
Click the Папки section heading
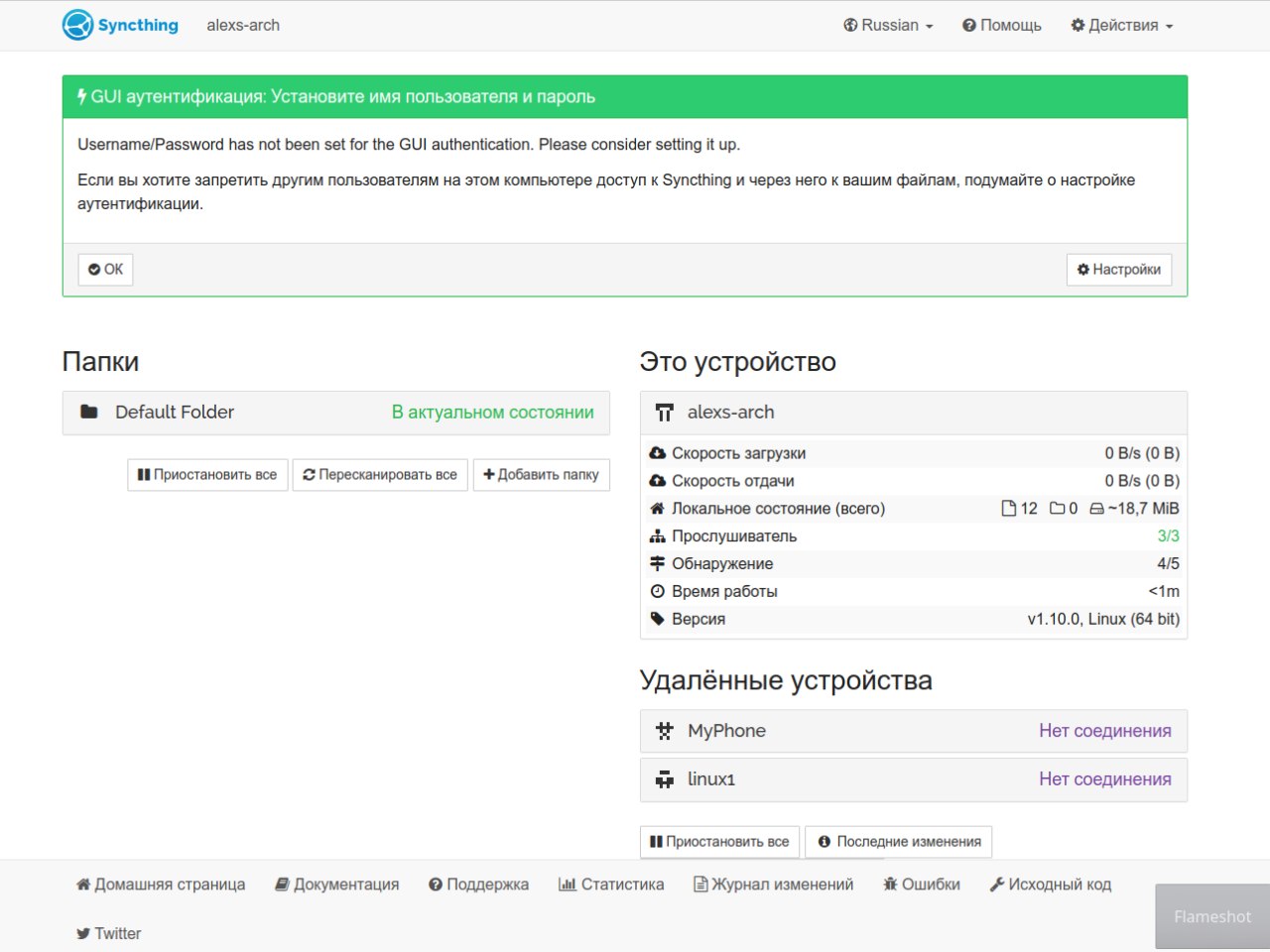coord(100,362)
